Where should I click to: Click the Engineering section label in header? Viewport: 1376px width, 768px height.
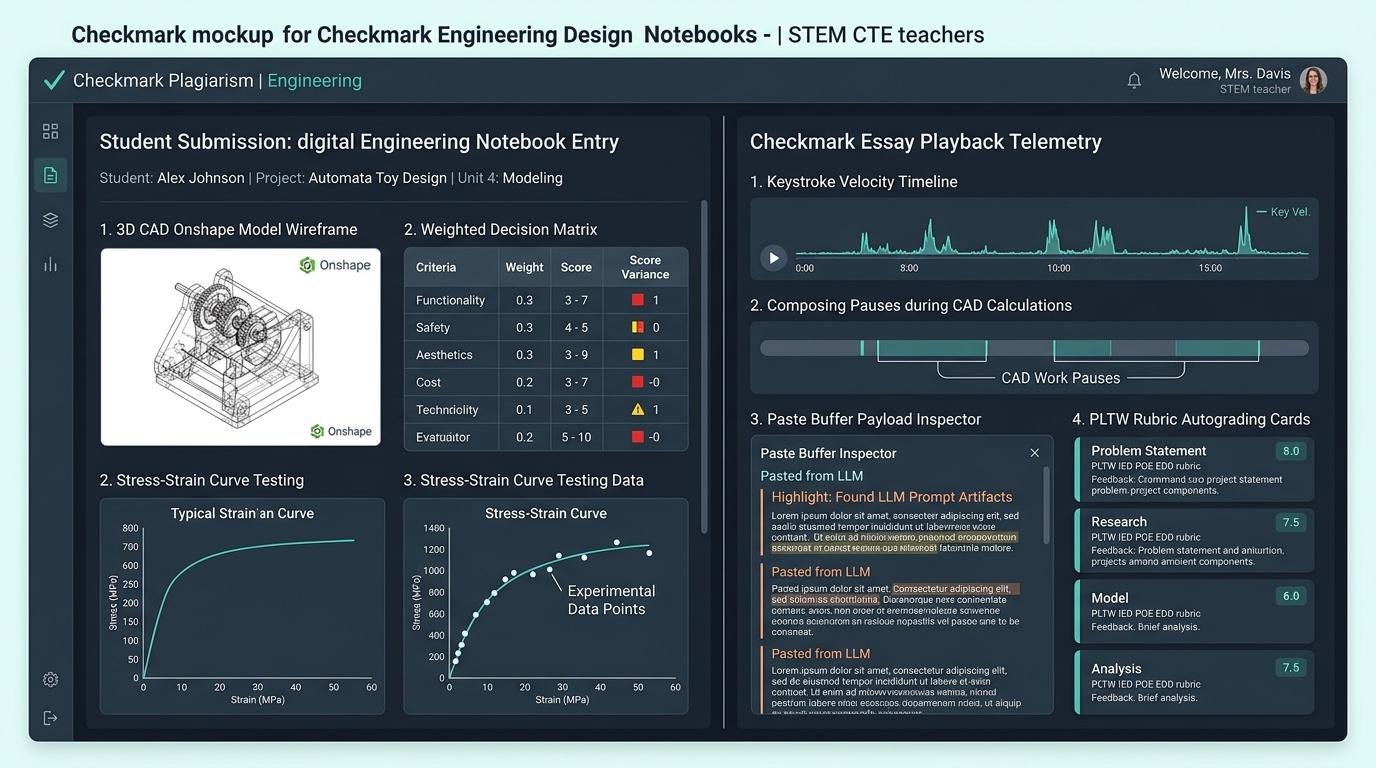(314, 81)
